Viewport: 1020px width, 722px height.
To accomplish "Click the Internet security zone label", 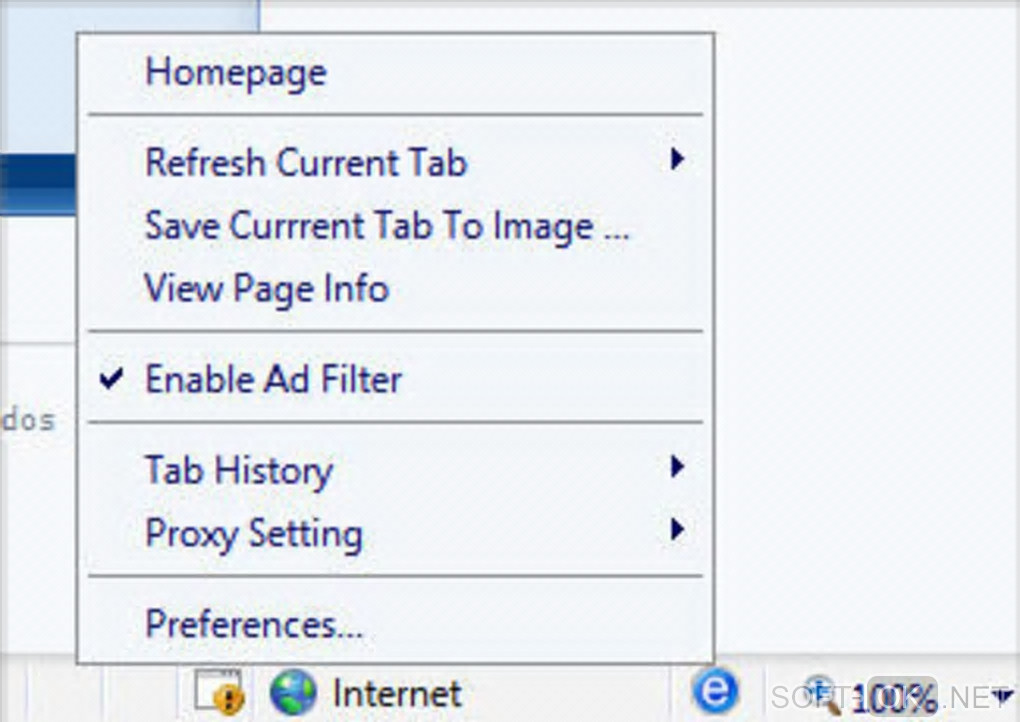I will [x=397, y=693].
